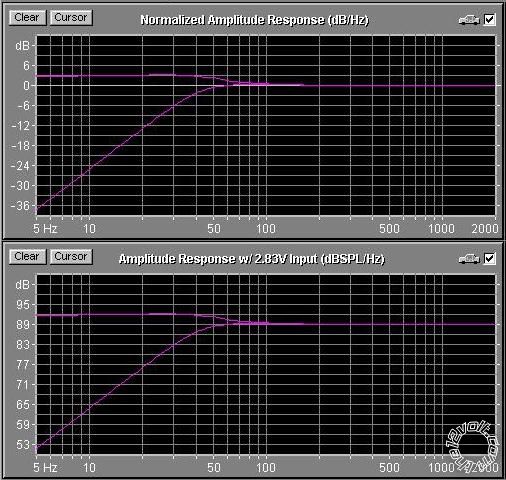The image size is (506, 480).
Task: Uncheck checkbox on 2.83V Input Amplitude panel
Action: (x=489, y=259)
